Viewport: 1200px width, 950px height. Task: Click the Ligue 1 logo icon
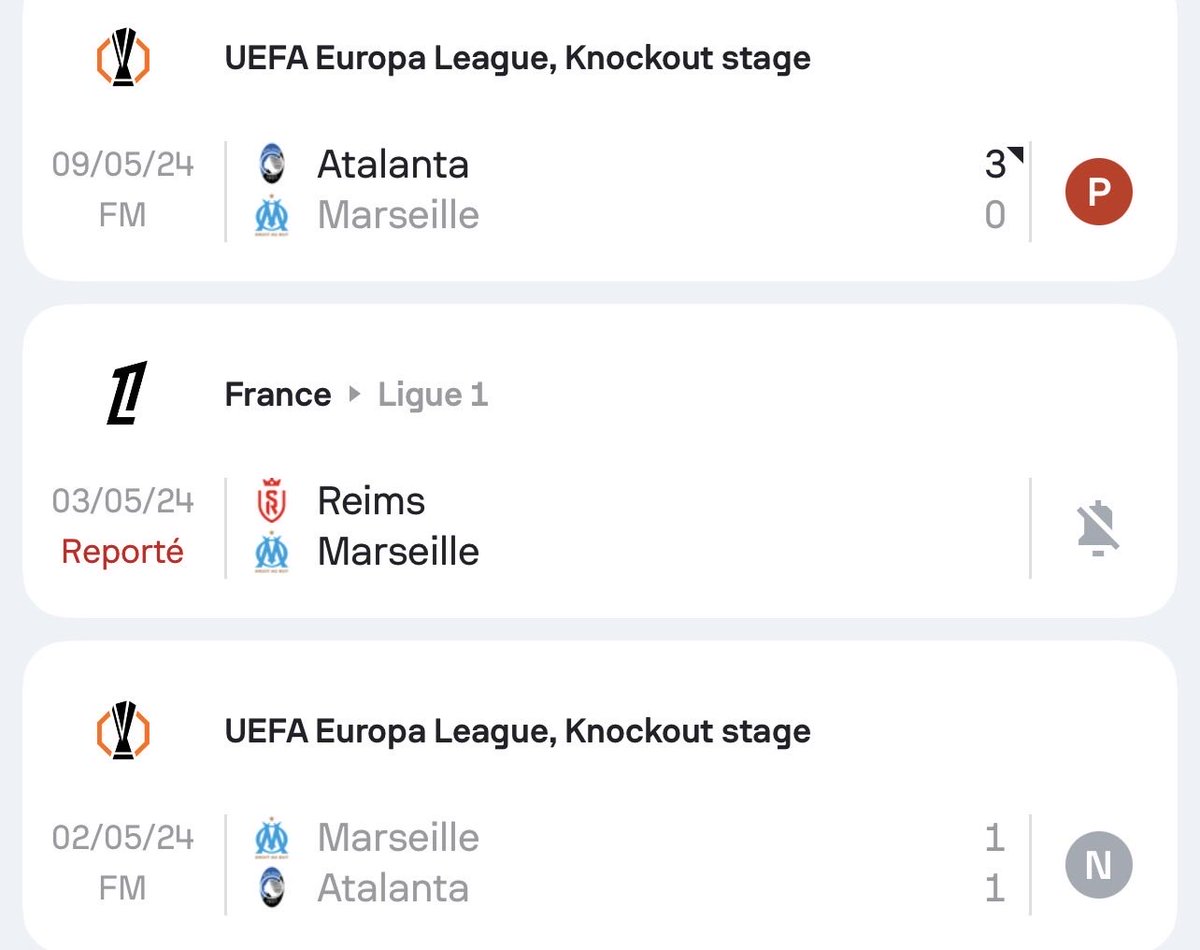[x=127, y=393]
